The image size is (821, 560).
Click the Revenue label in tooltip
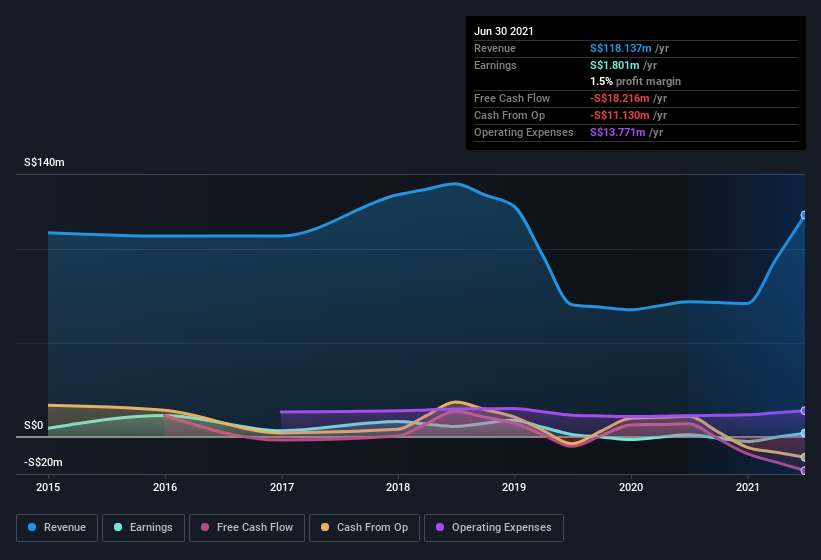tap(495, 48)
